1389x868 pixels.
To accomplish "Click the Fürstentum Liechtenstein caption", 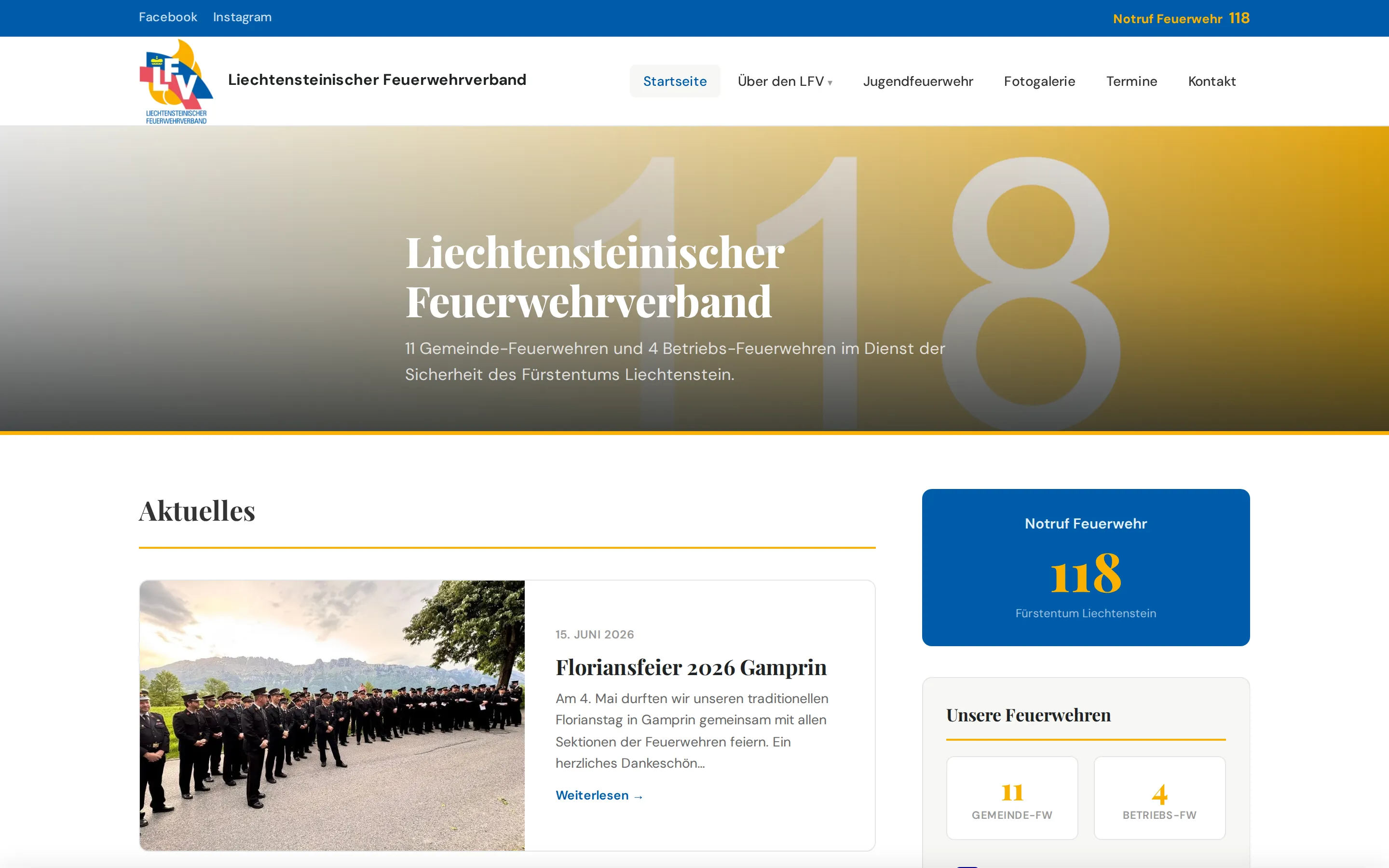I will coord(1086,613).
